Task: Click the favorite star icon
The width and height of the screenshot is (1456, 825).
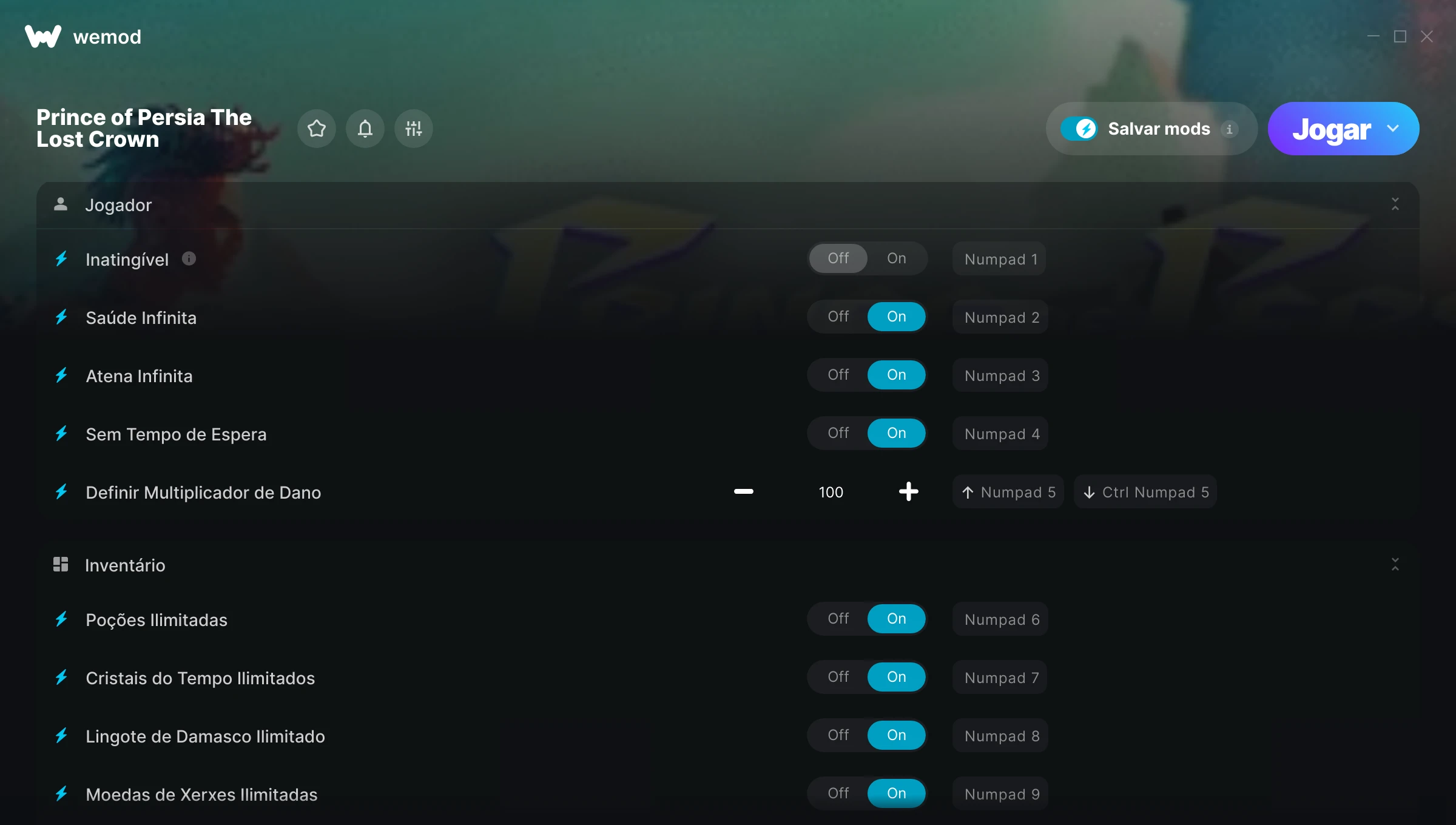Action: click(316, 129)
